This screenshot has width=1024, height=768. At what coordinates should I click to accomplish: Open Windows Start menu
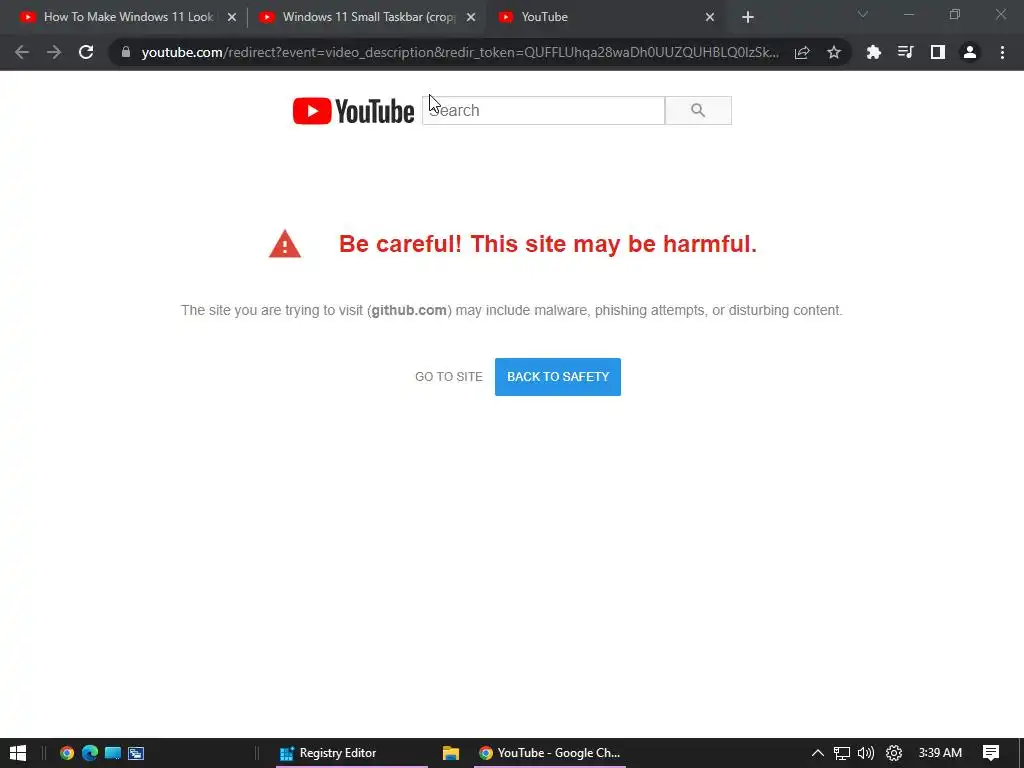tap(18, 753)
